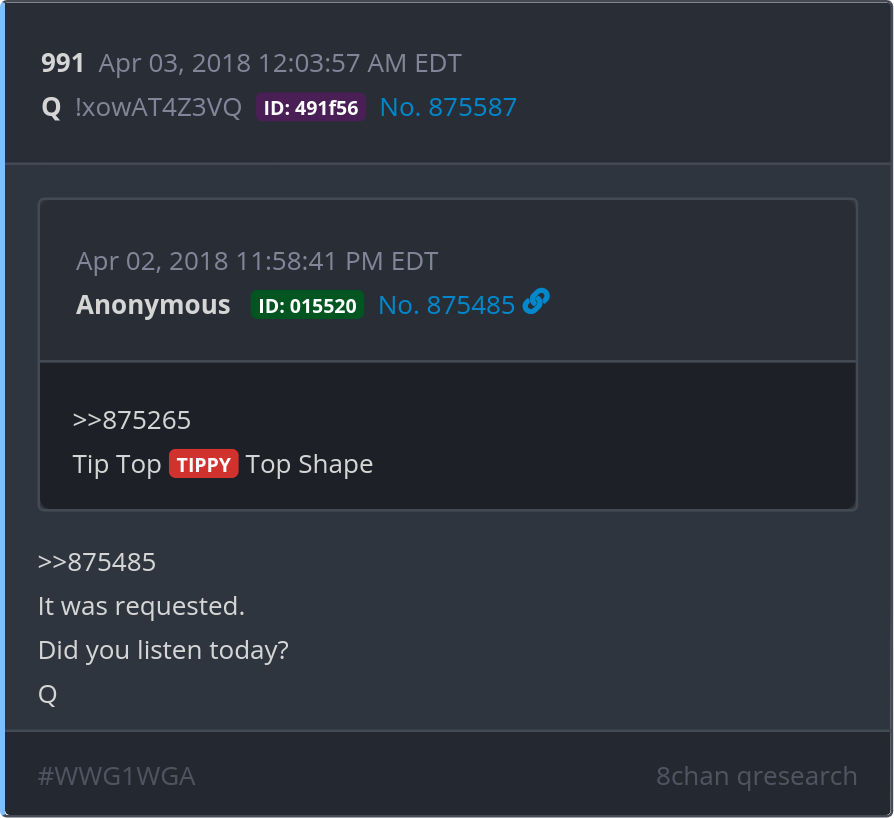Click the Apr 03, 2018 timestamp
894x818 pixels.
[x=280, y=63]
